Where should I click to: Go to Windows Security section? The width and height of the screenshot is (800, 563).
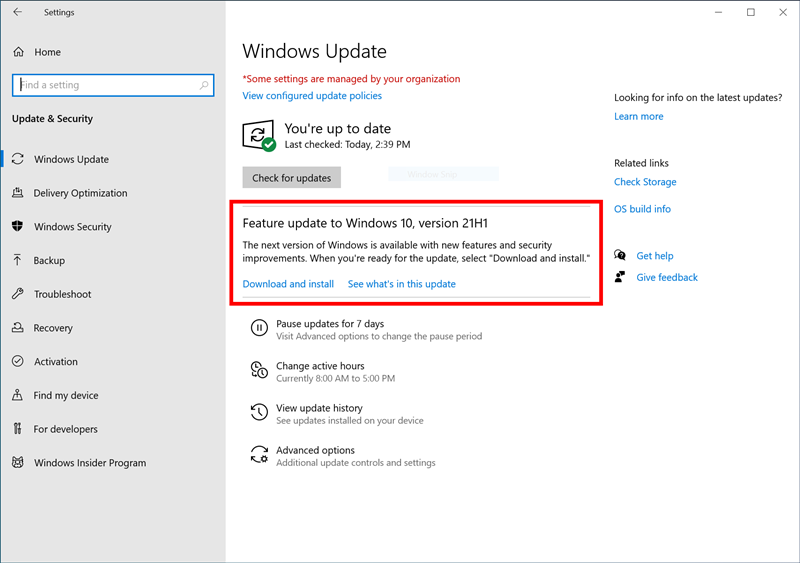(72, 227)
